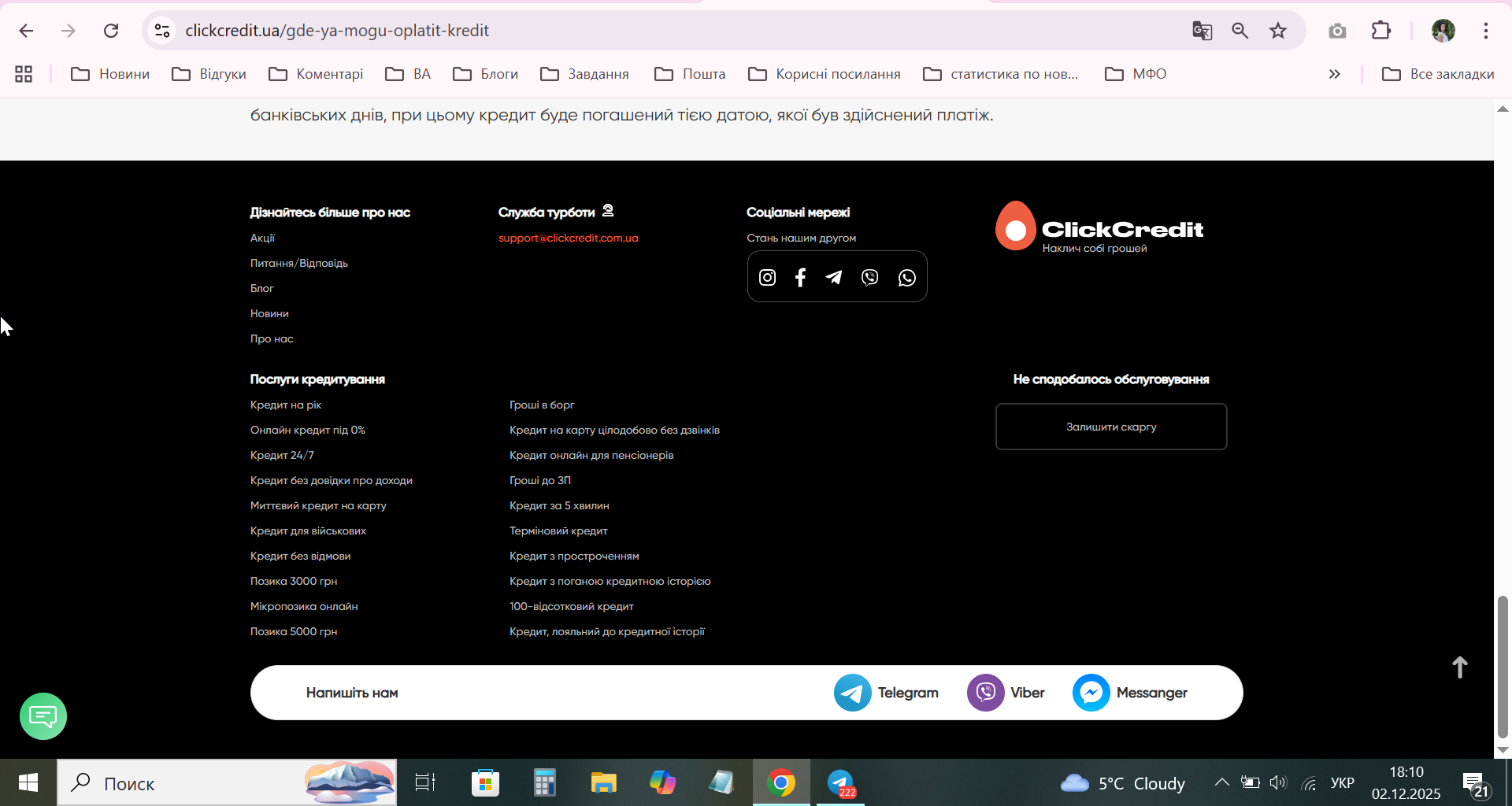1512x806 pixels.
Task: Open Google Translate page icon
Action: (x=1202, y=31)
